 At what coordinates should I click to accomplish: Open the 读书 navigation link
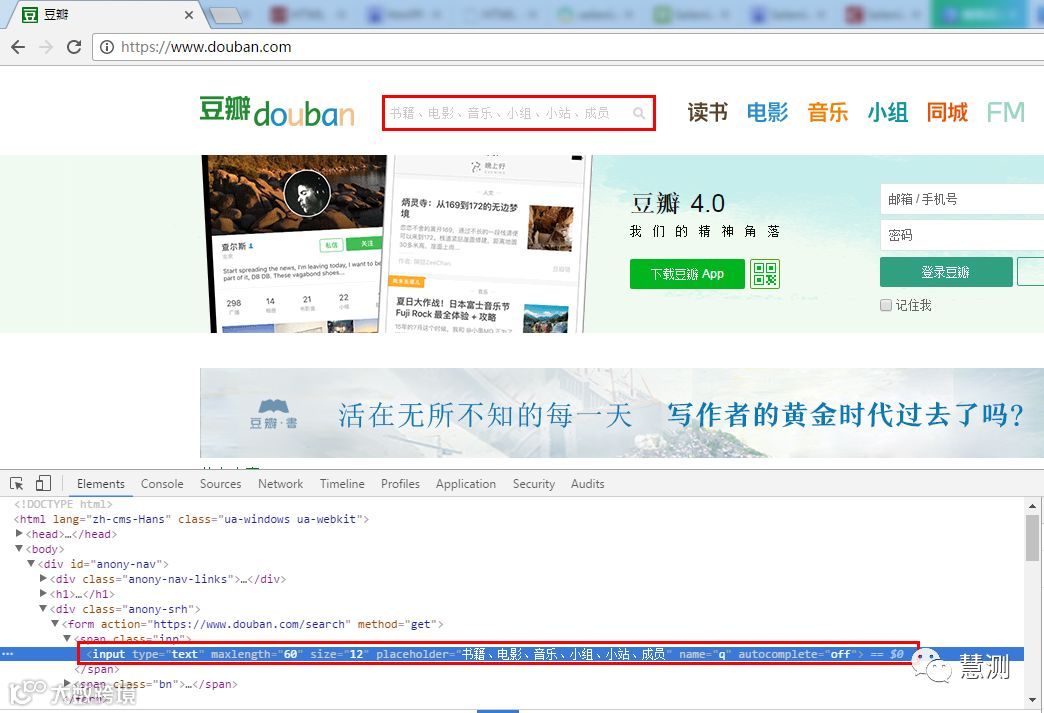(x=707, y=112)
